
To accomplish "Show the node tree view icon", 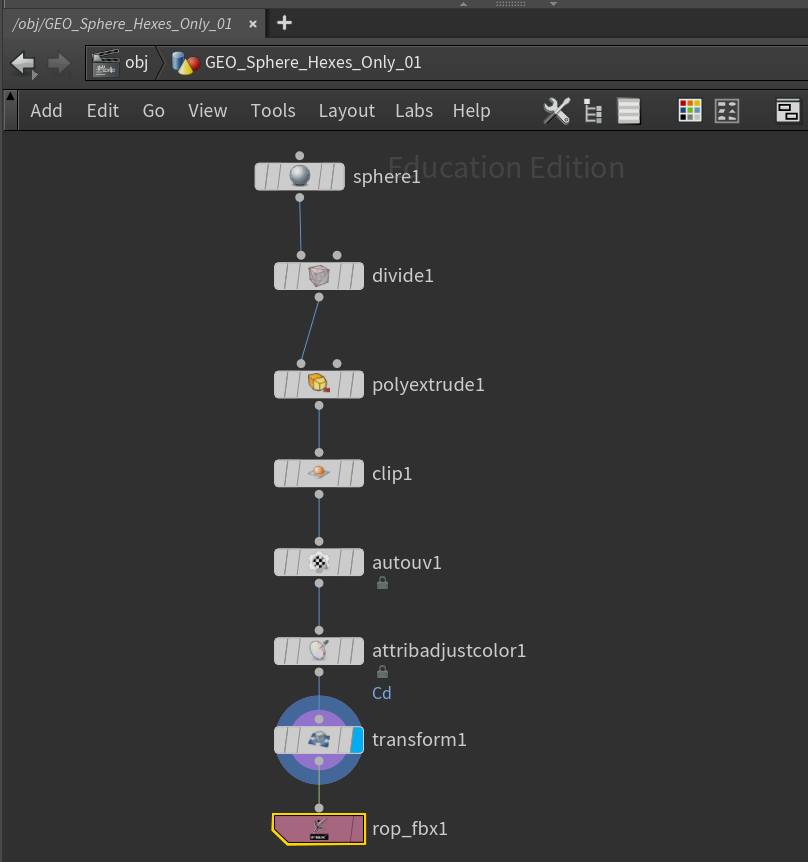I will click(592, 111).
